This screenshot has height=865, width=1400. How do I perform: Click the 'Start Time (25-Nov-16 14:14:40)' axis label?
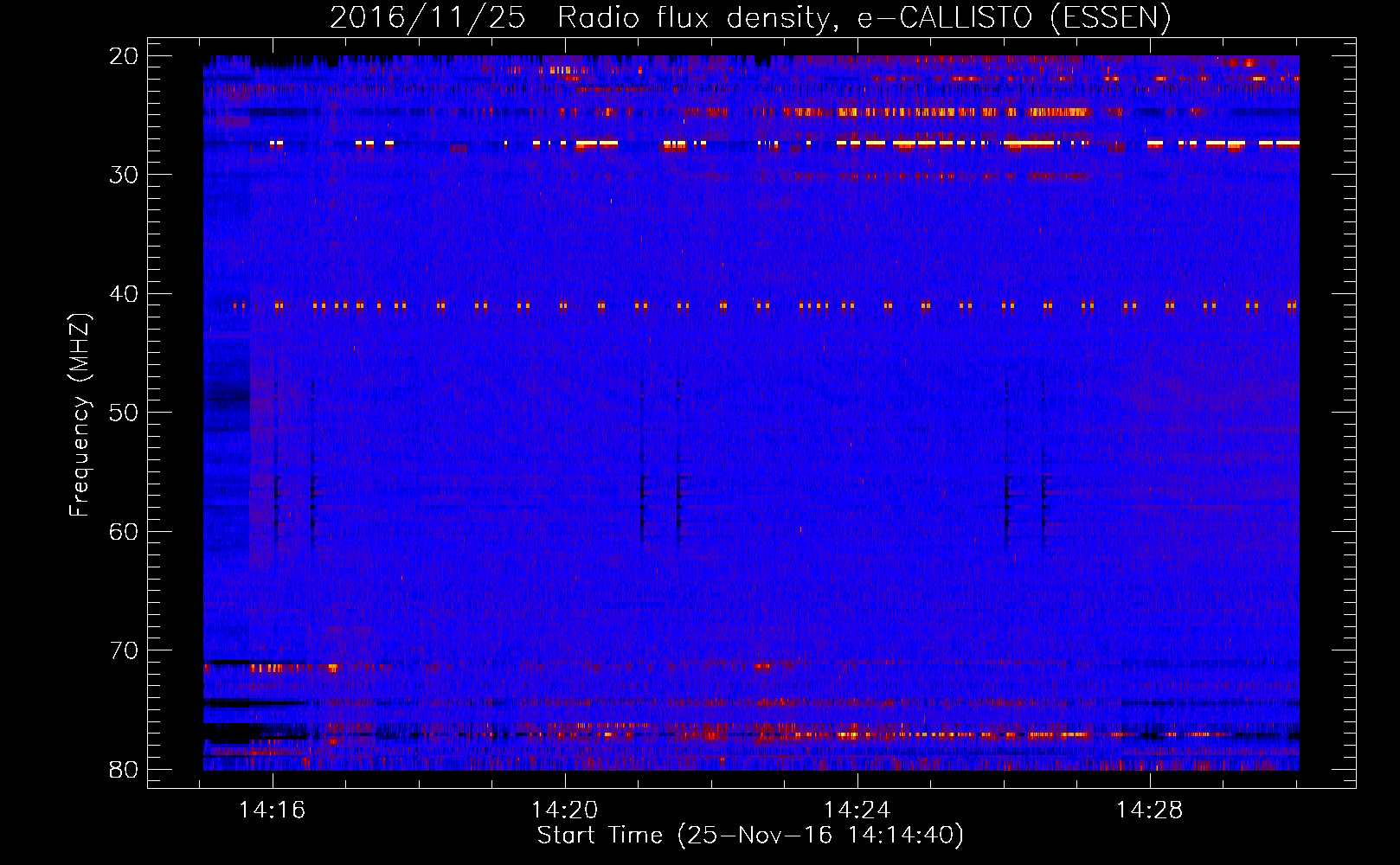[x=750, y=836]
